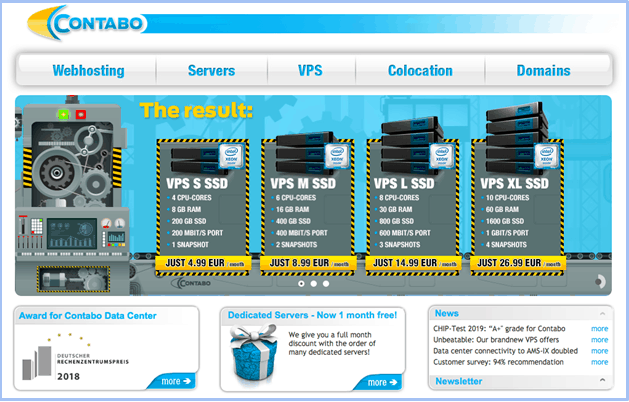Image resolution: width=629 pixels, height=402 pixels.
Task: Click the '4 SNAPSHOTS' line on VPS XL
Action: tap(506, 244)
